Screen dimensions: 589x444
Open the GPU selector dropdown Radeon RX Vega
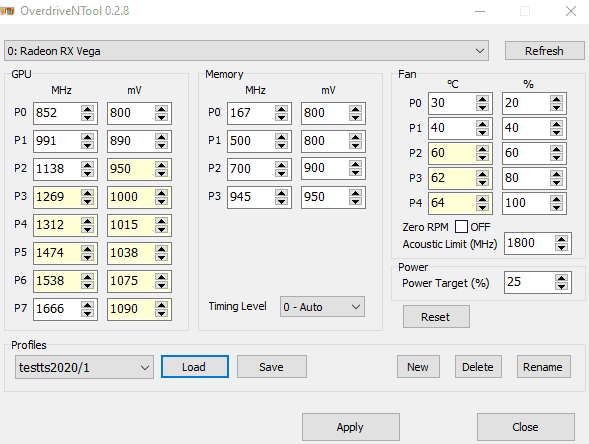(246, 51)
